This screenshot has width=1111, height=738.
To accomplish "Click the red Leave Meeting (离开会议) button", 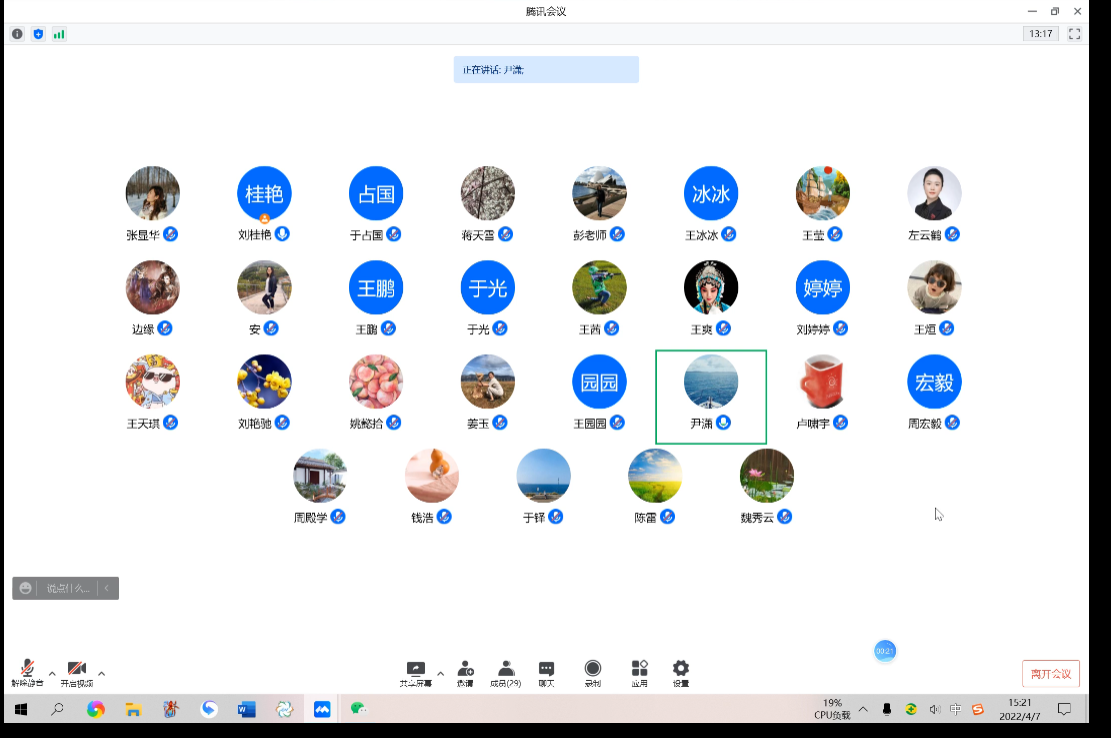I will [x=1050, y=674].
